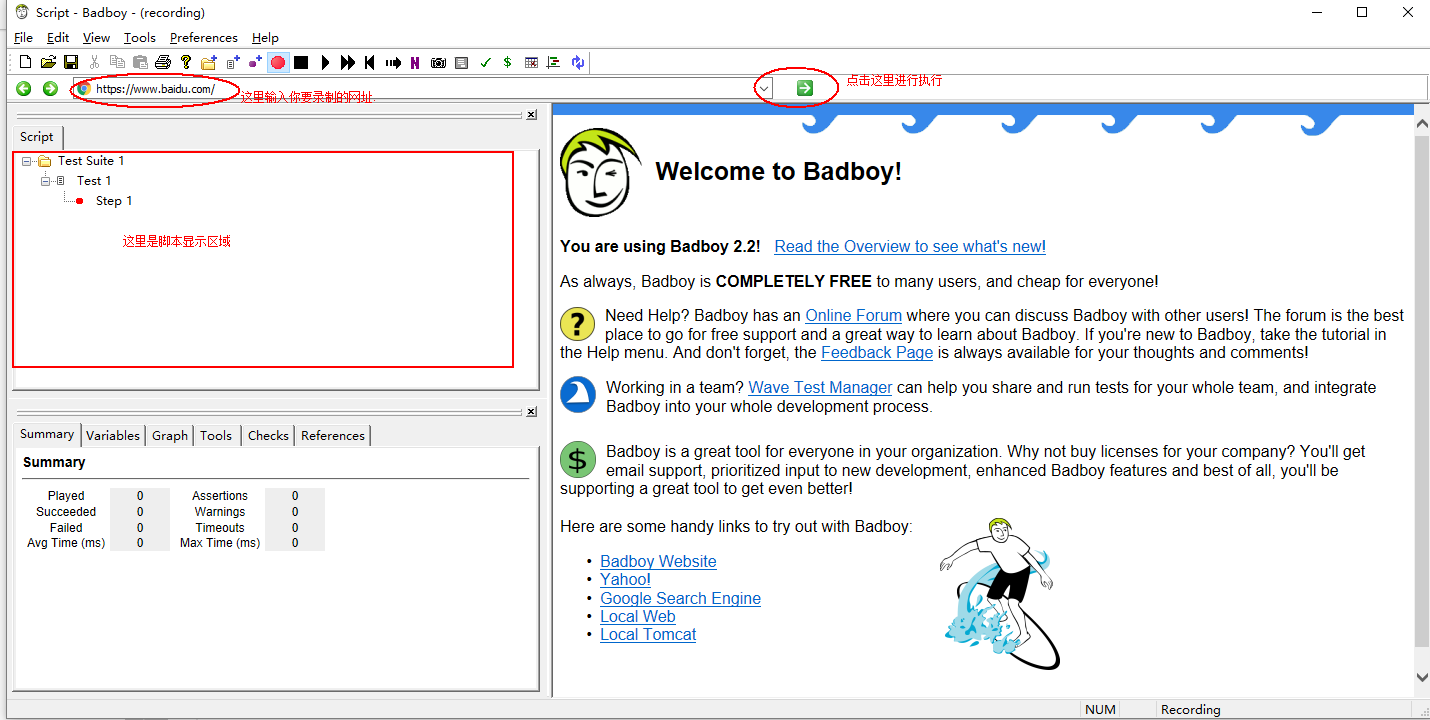Open the URL history dropdown arrow

[x=763, y=88]
